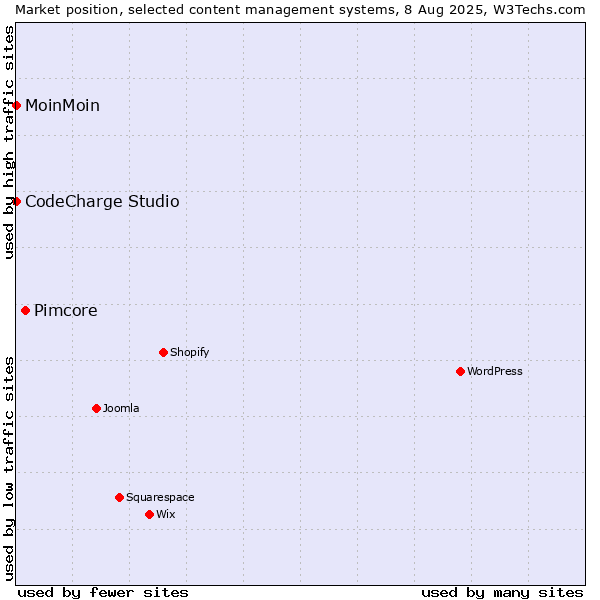The height and width of the screenshot is (600, 600).
Task: Select the WordPress data point
Action: (460, 371)
